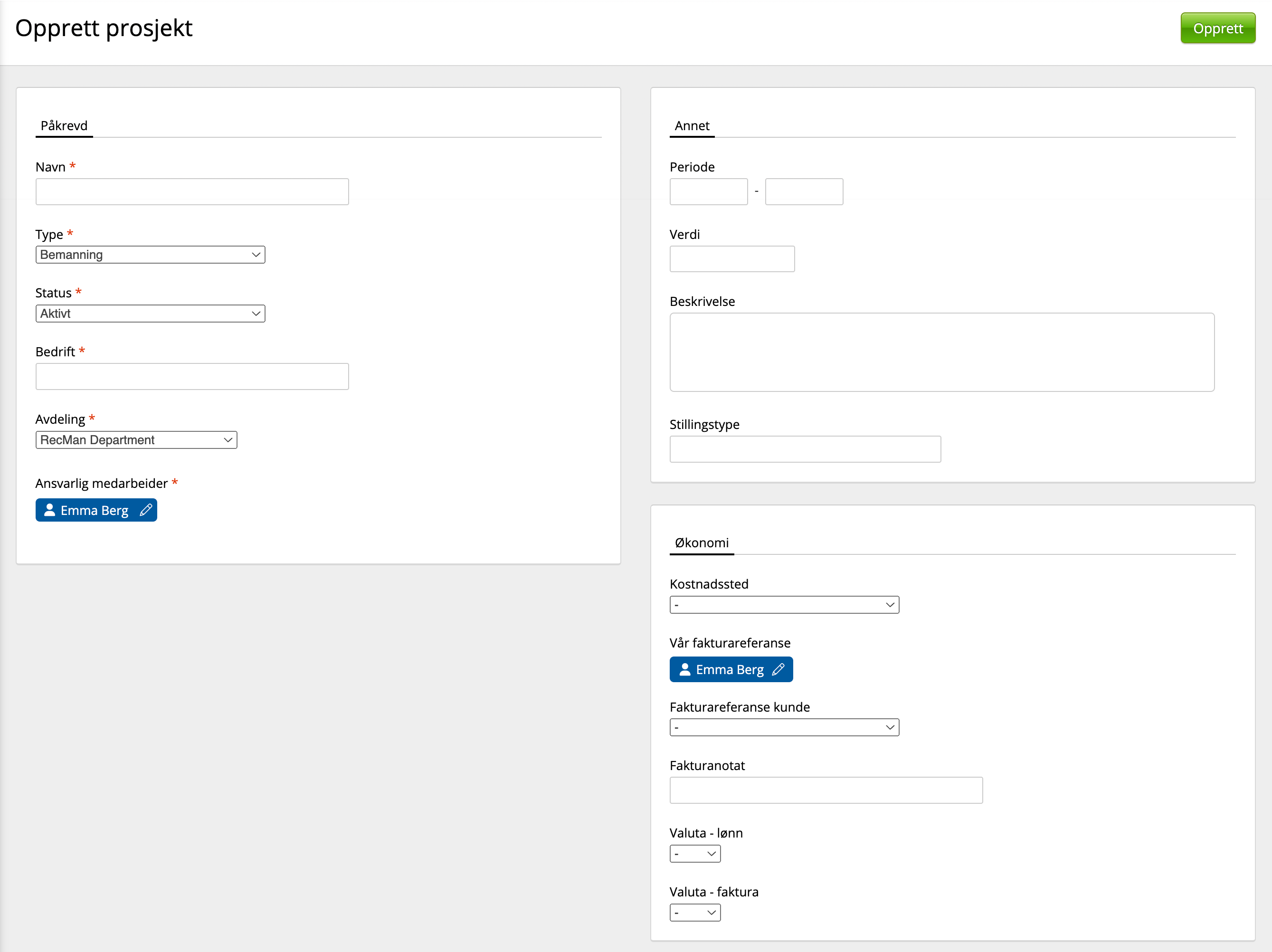Expand the Valuta - faktura dropdown
The height and width of the screenshot is (952, 1272).
[694, 912]
